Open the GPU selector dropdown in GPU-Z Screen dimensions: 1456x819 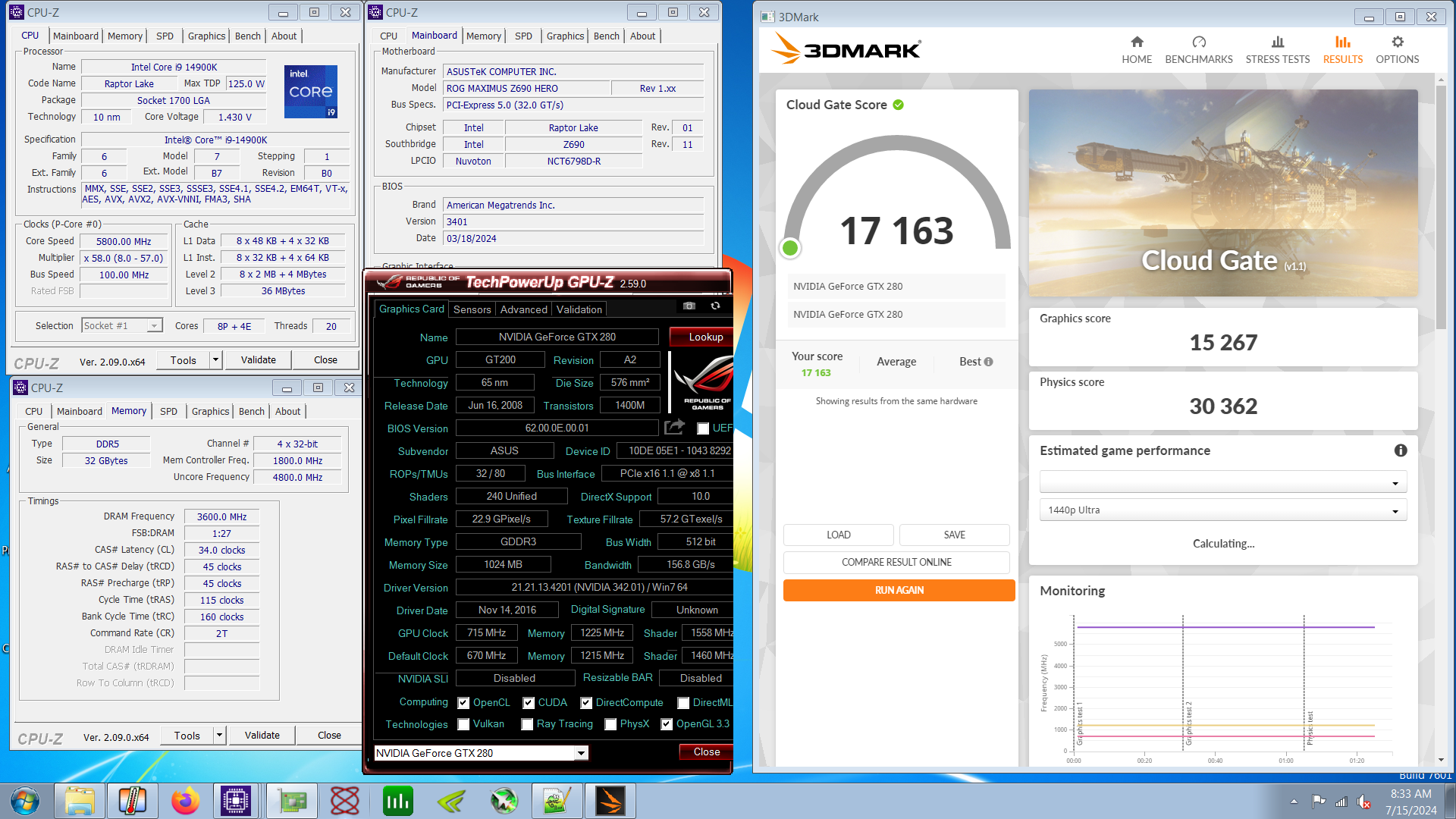[581, 753]
